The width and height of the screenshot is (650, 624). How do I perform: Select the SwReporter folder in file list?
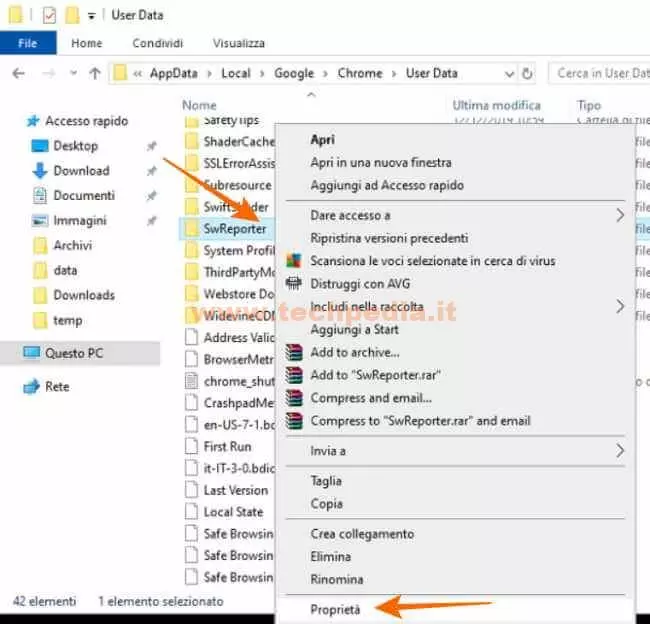234,228
